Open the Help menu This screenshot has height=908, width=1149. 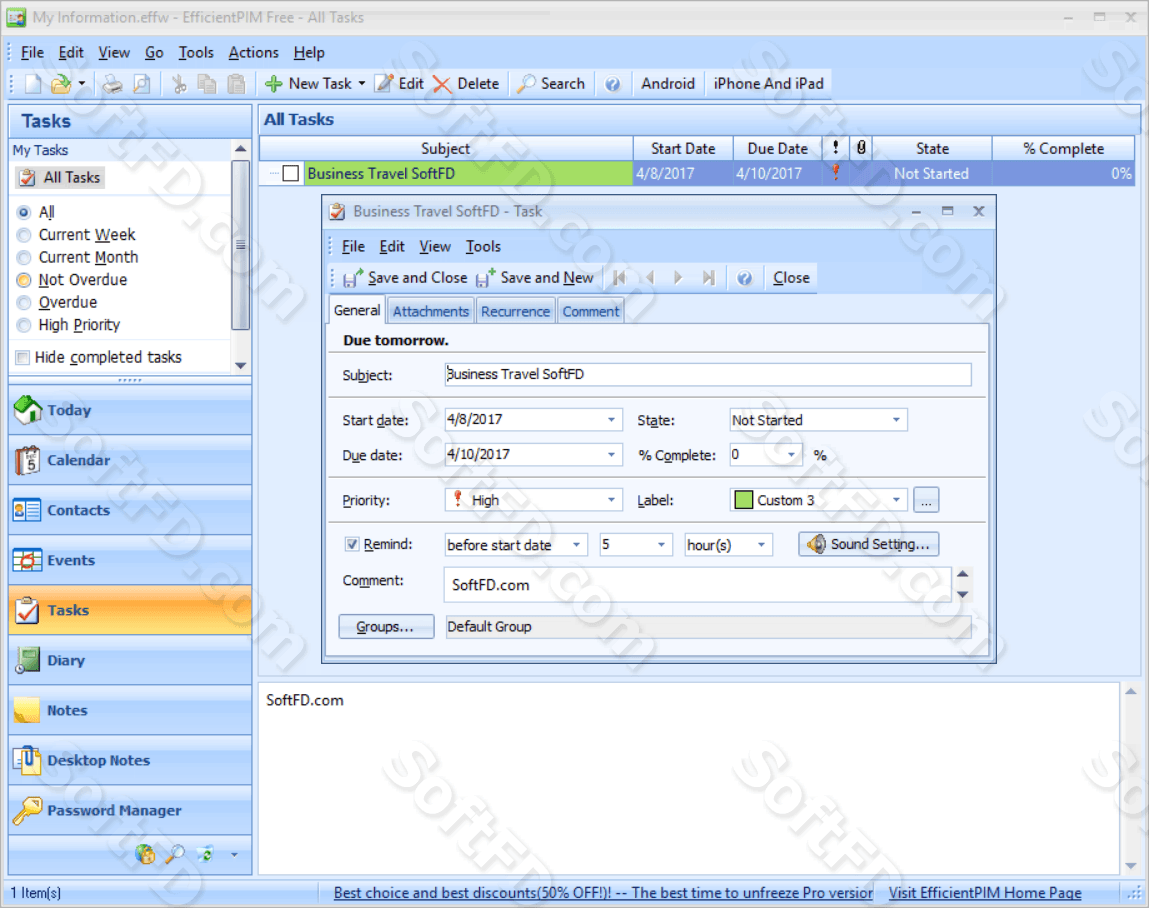click(309, 53)
